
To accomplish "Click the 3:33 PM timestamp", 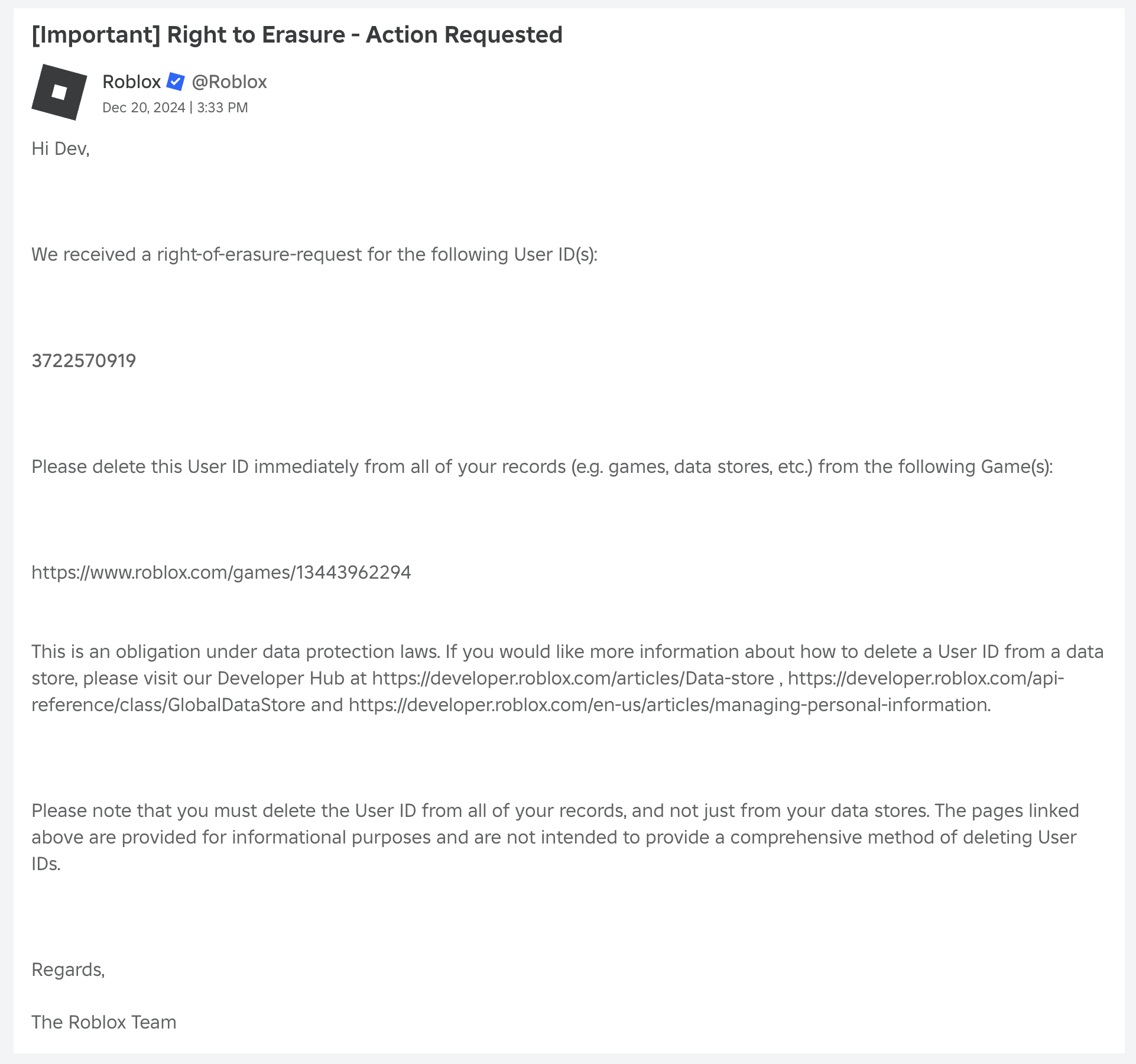I will coord(222,108).
